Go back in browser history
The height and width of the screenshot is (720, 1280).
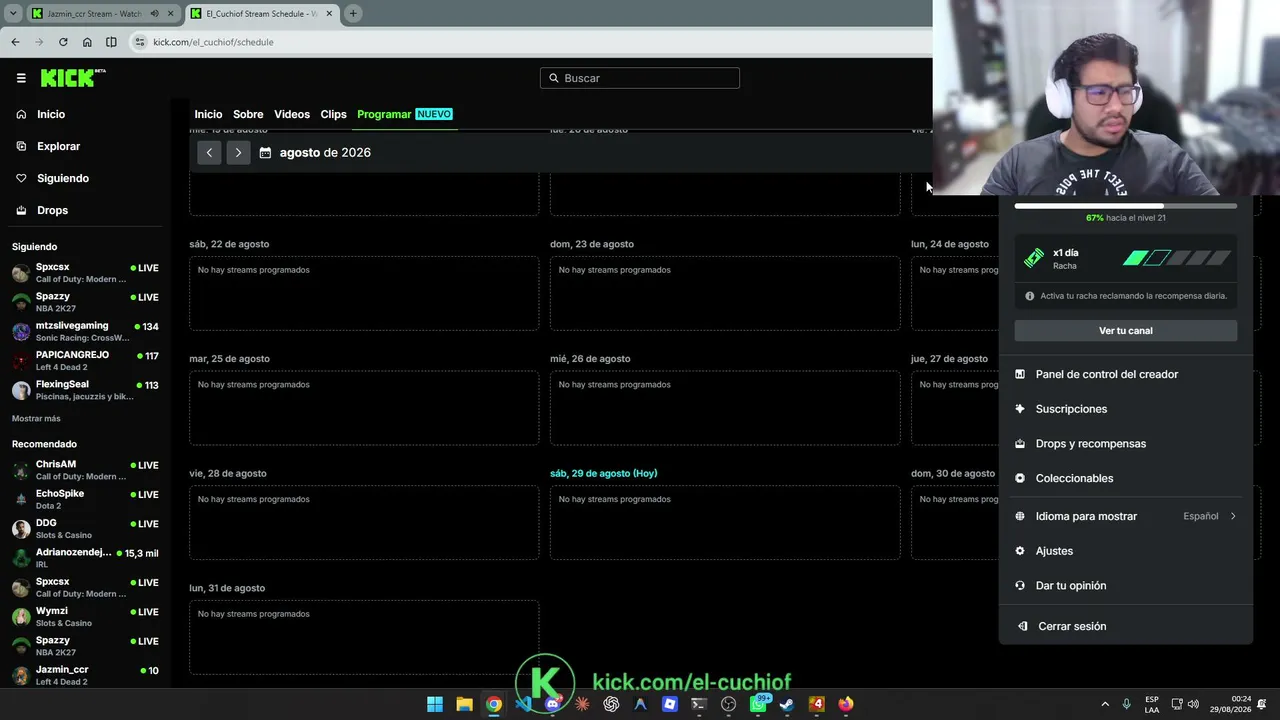pyautogui.click(x=15, y=42)
